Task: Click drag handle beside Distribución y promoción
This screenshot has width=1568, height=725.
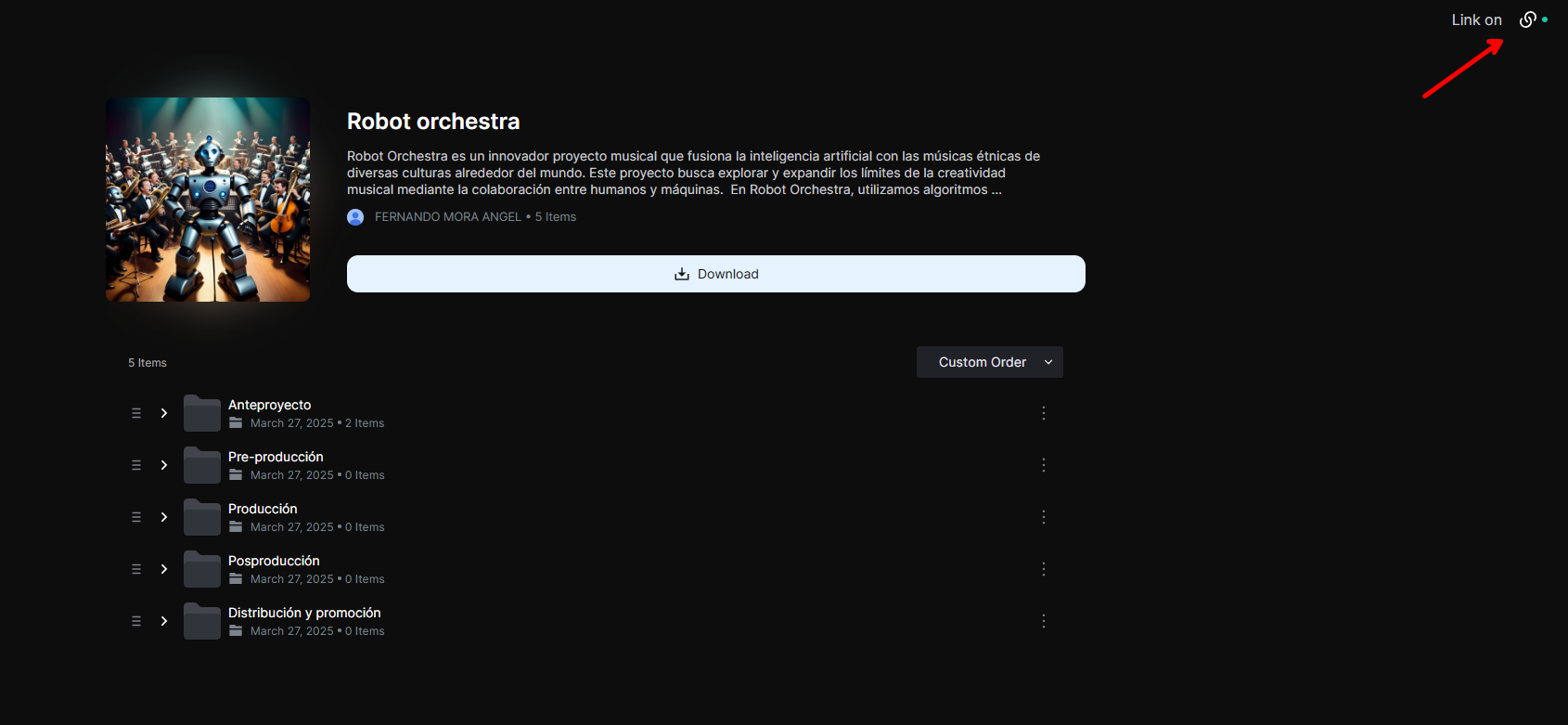Action: click(136, 621)
